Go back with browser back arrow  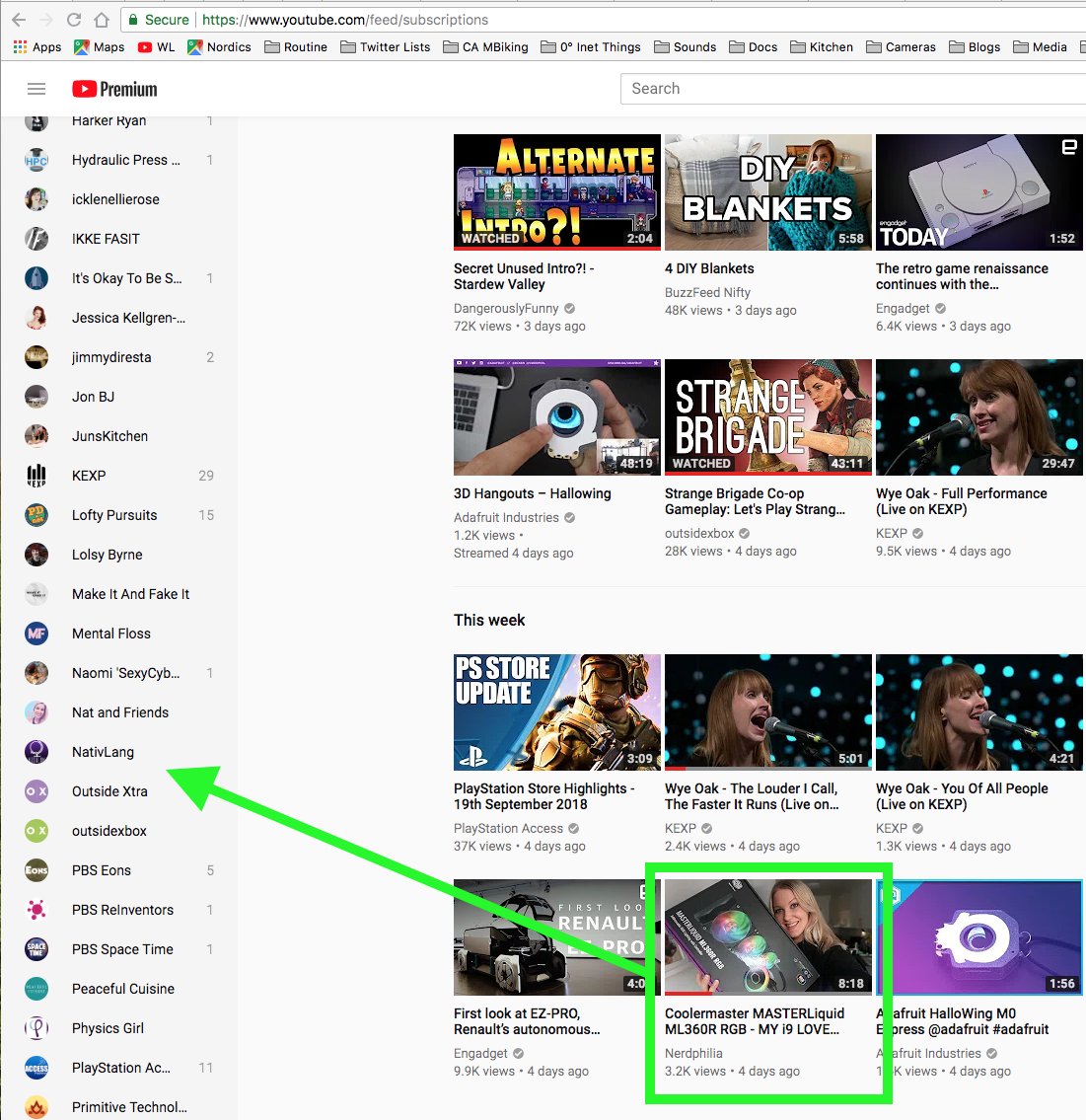(19, 20)
